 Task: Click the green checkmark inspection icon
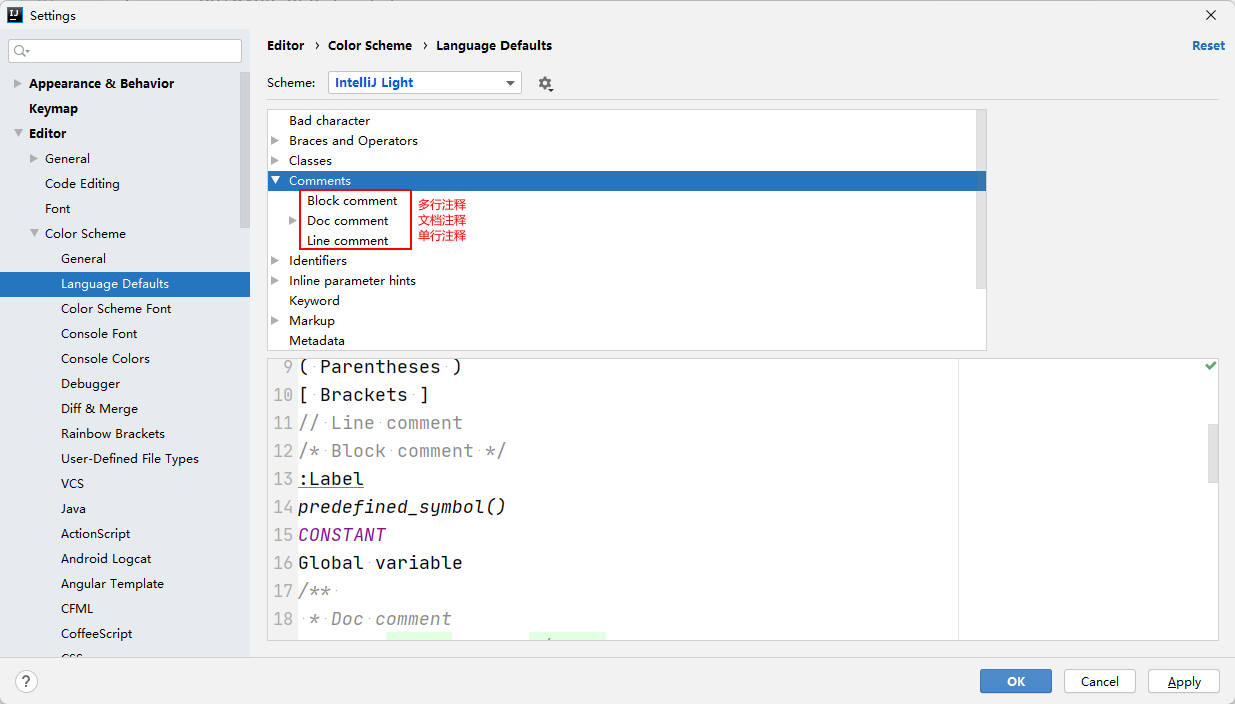pos(1211,366)
